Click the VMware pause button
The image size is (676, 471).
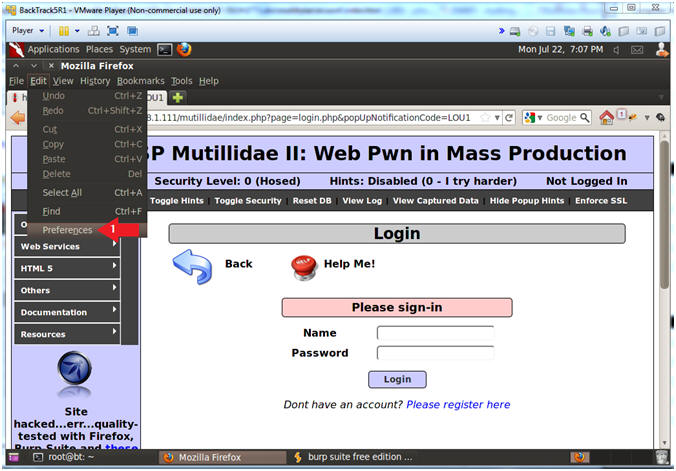pos(64,31)
